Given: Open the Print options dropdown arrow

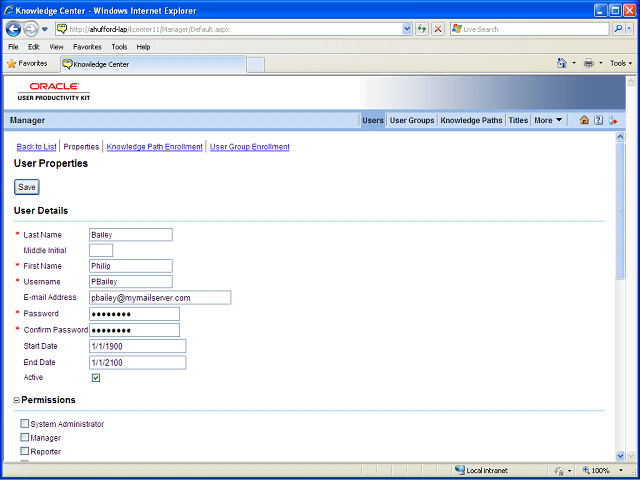Looking at the screenshot, I should click(x=600, y=63).
